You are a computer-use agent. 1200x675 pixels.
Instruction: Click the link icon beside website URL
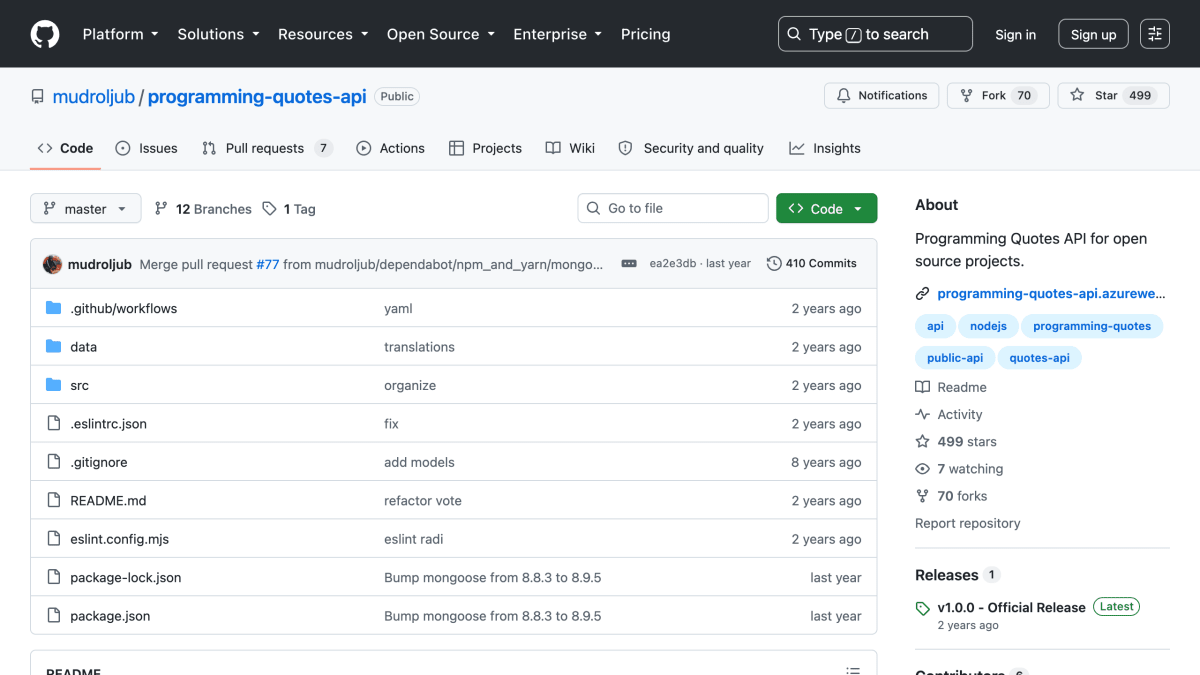[x=922, y=294]
